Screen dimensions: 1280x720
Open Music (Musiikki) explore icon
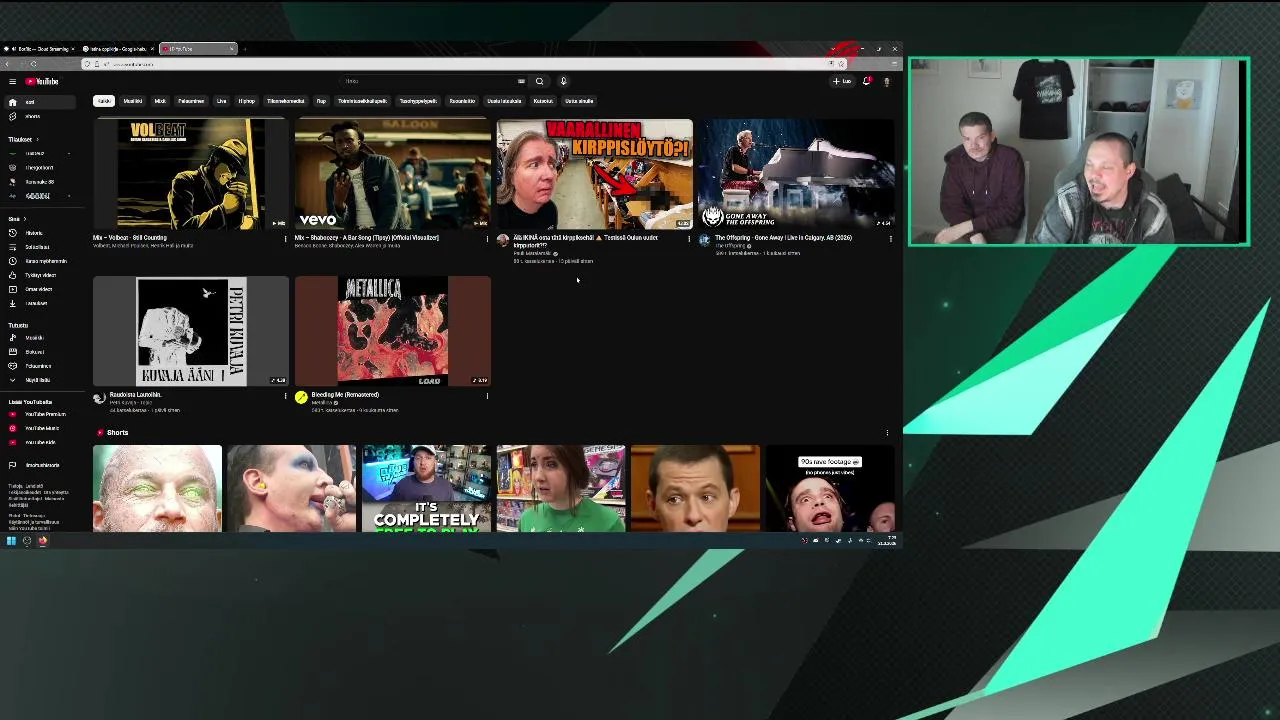12,338
